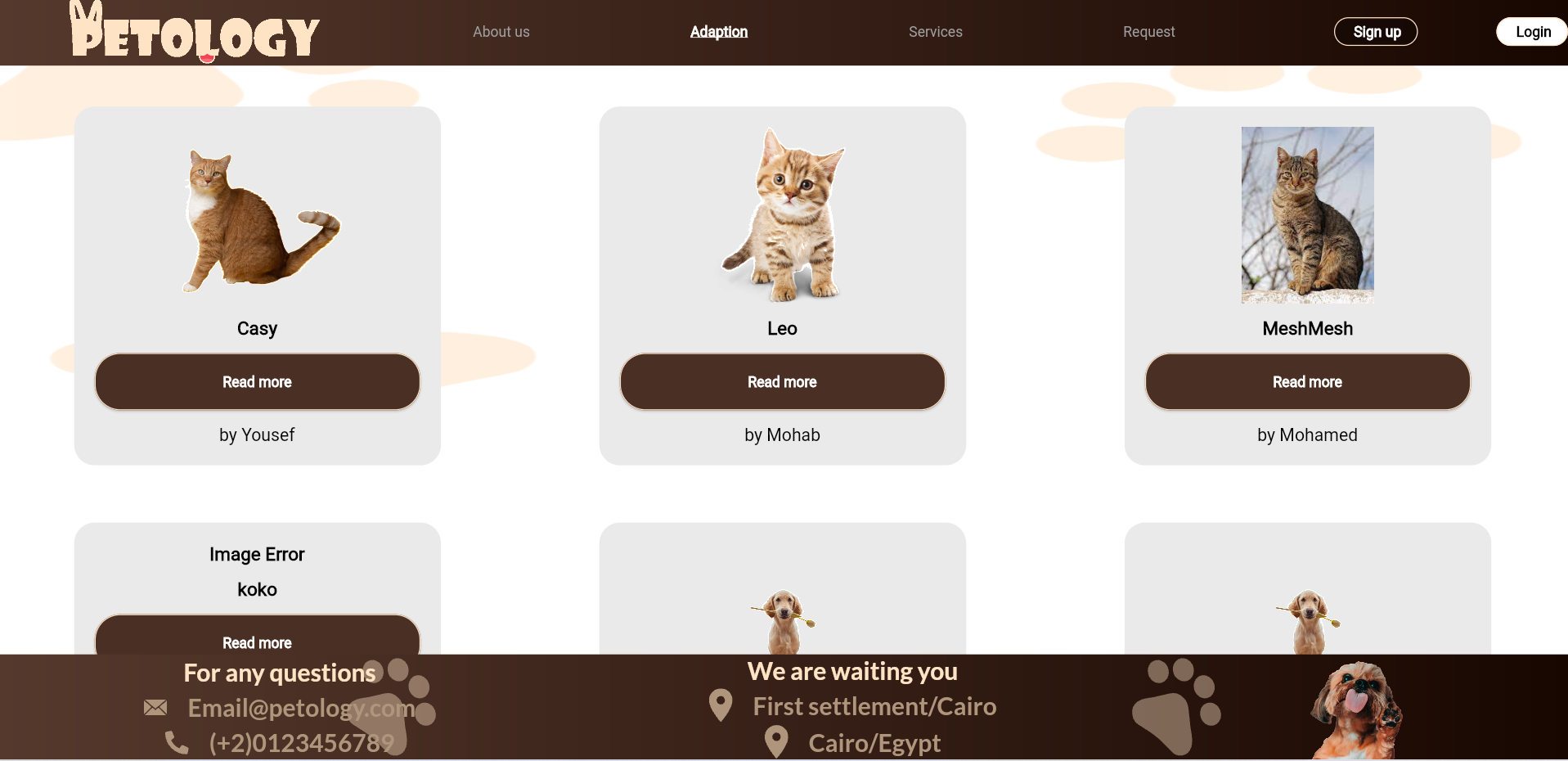Click the email envelope icon in footer

pyautogui.click(x=155, y=708)
